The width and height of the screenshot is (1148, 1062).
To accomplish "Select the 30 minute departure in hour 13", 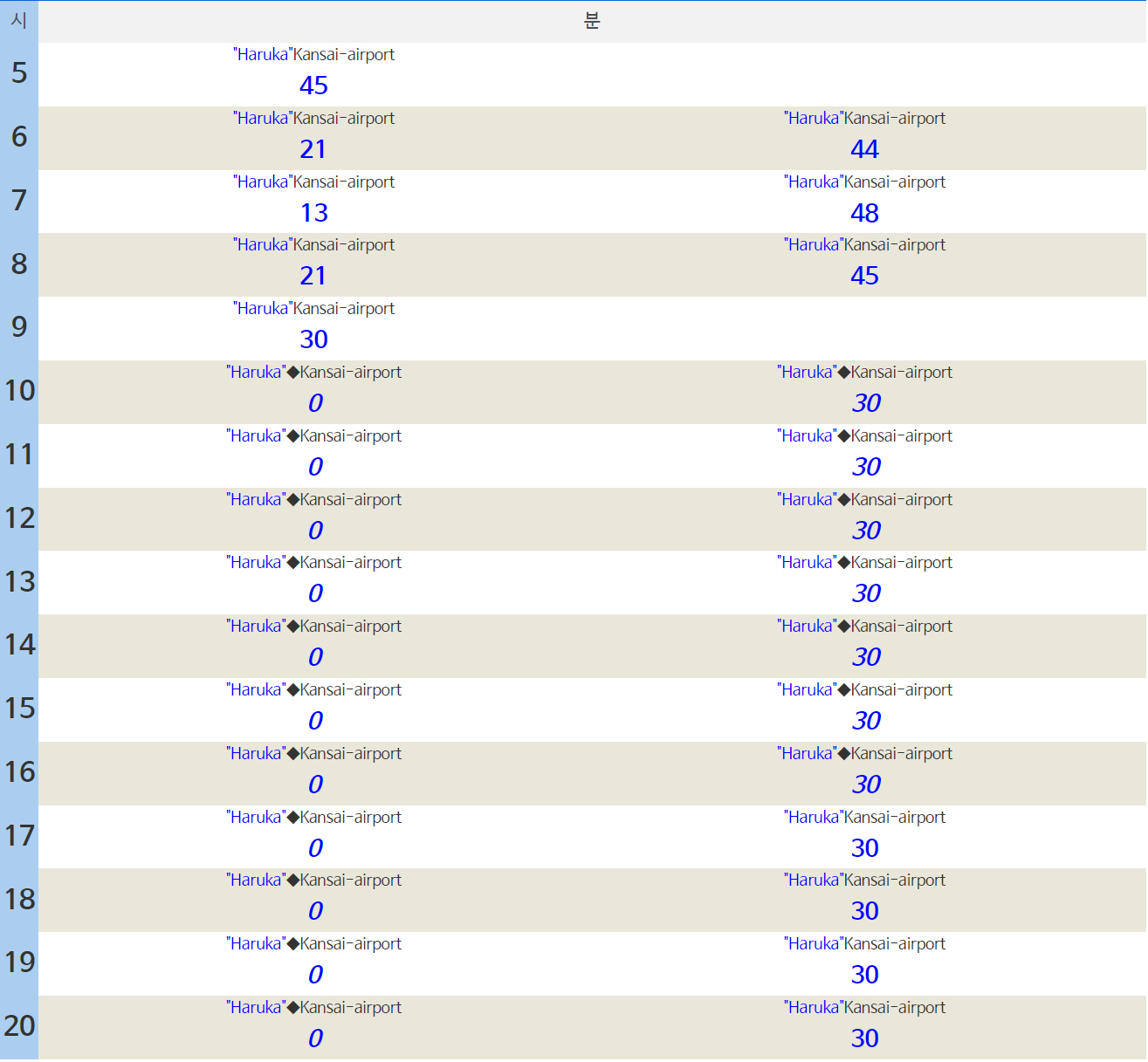I will tap(866, 593).
